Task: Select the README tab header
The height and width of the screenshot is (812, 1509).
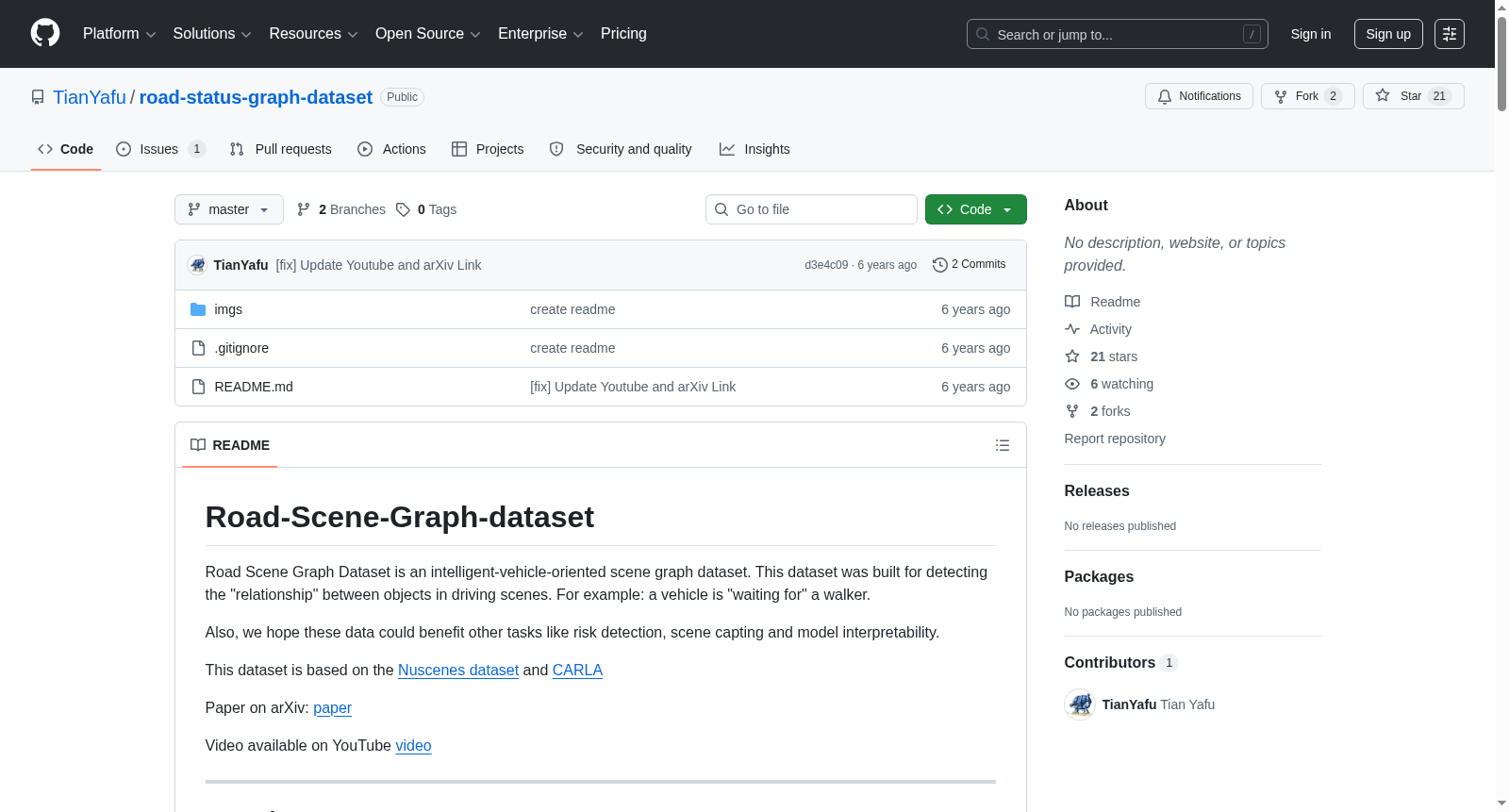Action: click(230, 445)
